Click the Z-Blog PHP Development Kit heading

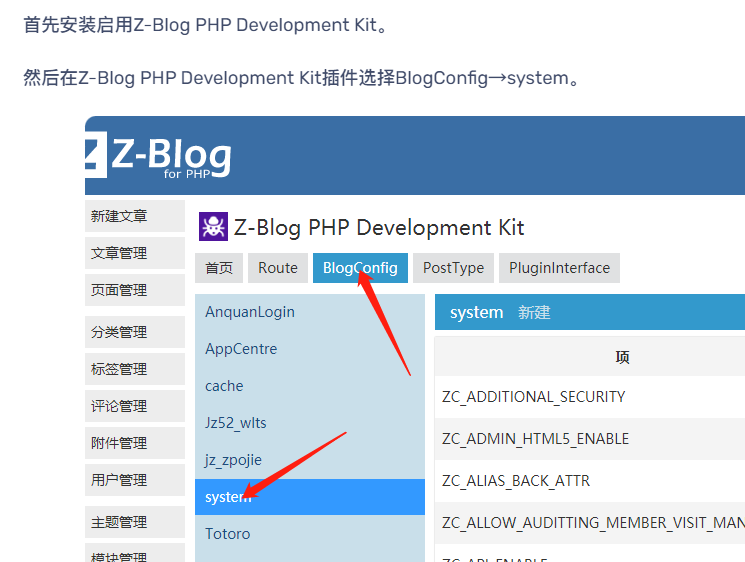click(379, 228)
